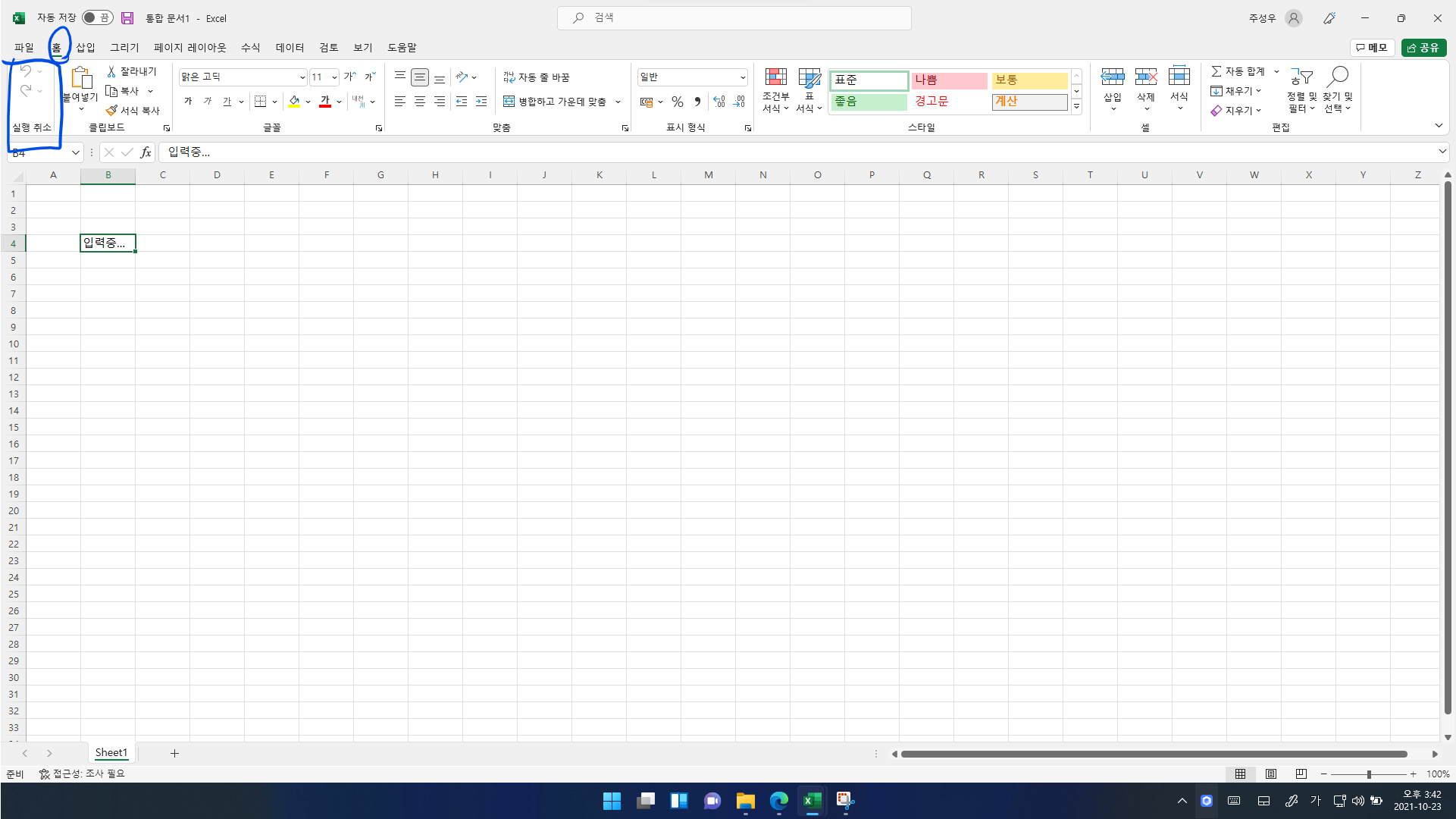Click the percent style icon

678,102
